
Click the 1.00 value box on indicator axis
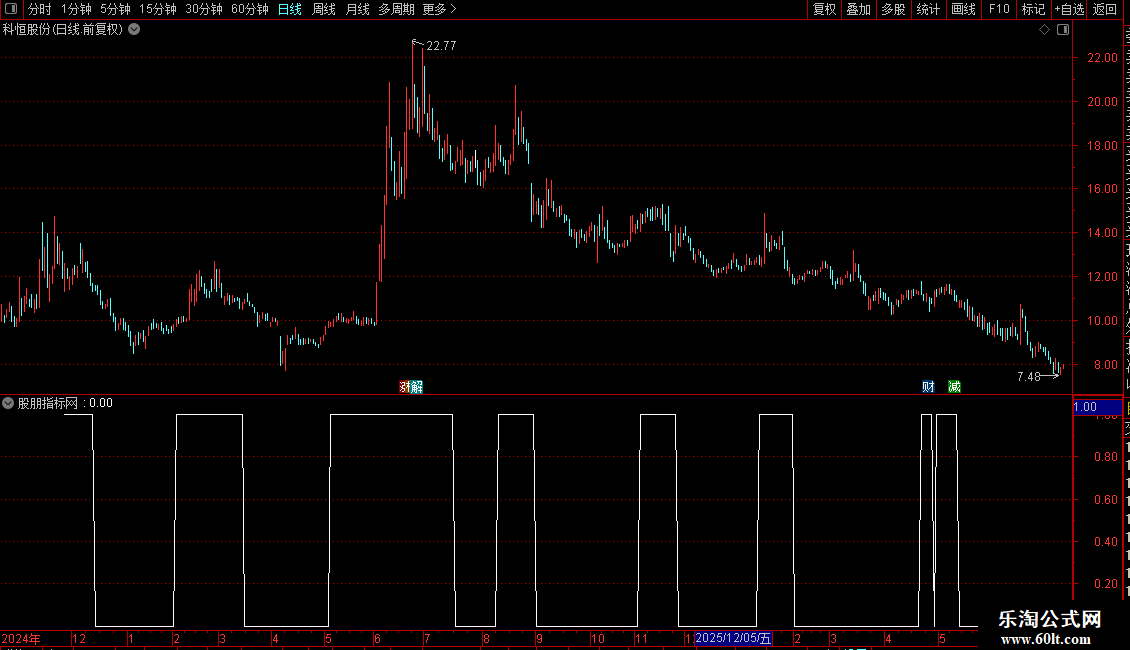coord(1098,407)
